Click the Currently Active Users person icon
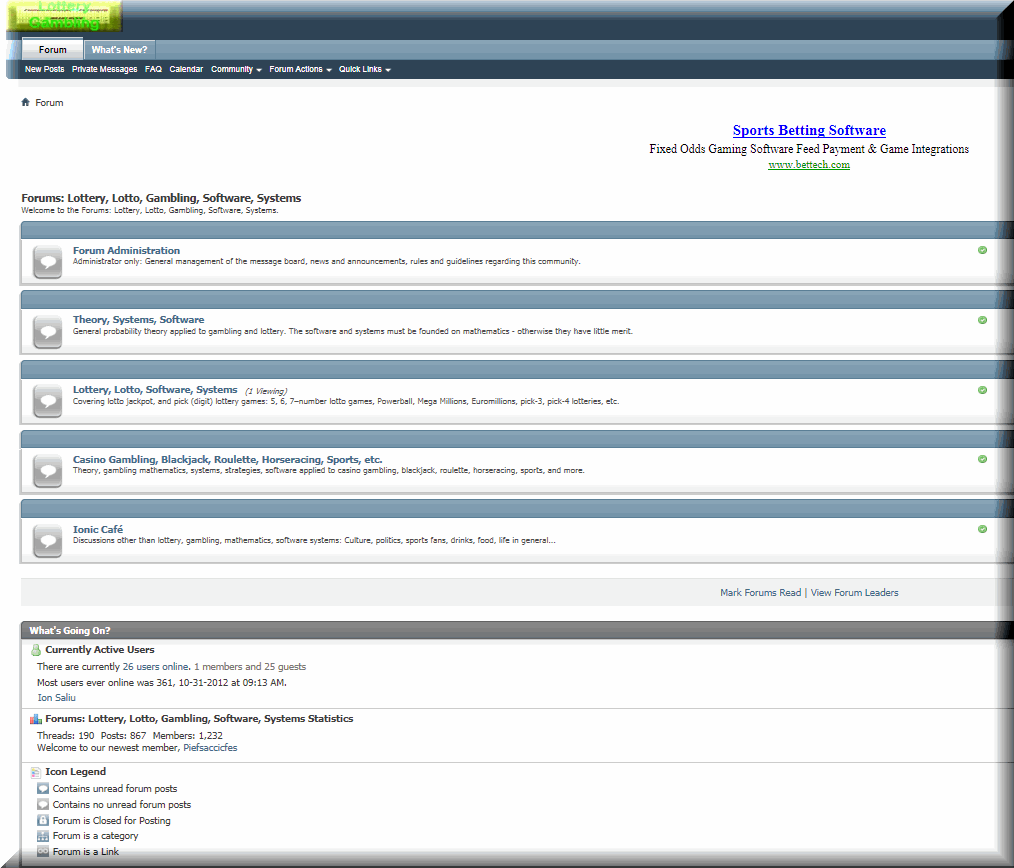The height and width of the screenshot is (868, 1014). 36,650
